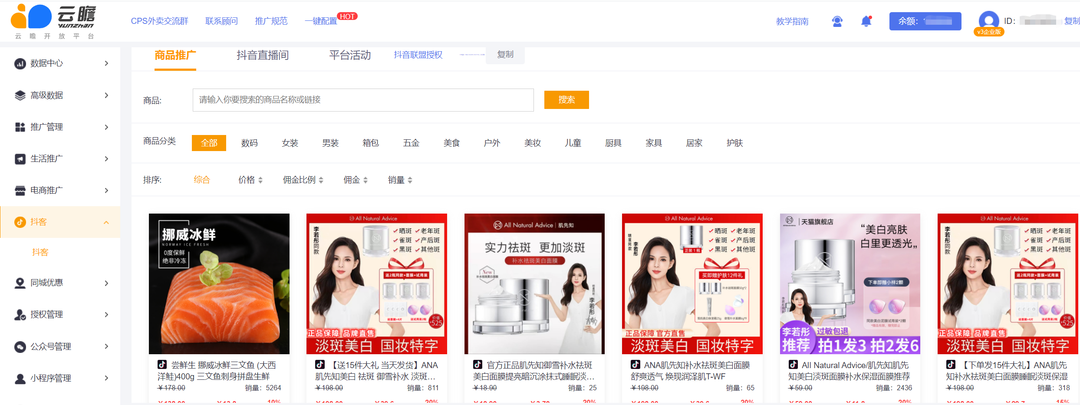Open the 一键配置 link
The height and width of the screenshot is (405, 1080).
(x=321, y=21)
